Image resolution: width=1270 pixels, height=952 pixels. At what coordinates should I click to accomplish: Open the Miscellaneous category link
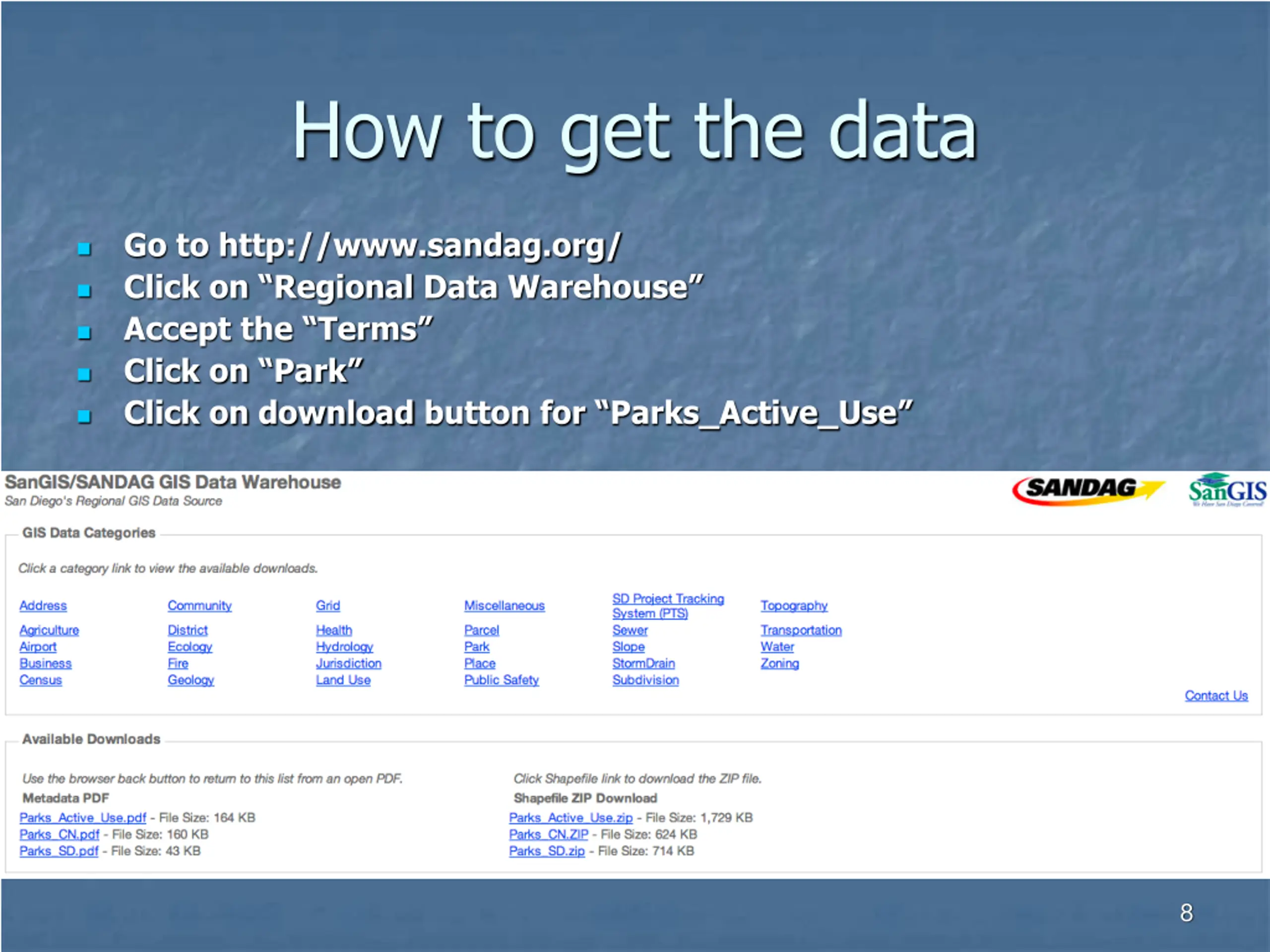[505, 605]
